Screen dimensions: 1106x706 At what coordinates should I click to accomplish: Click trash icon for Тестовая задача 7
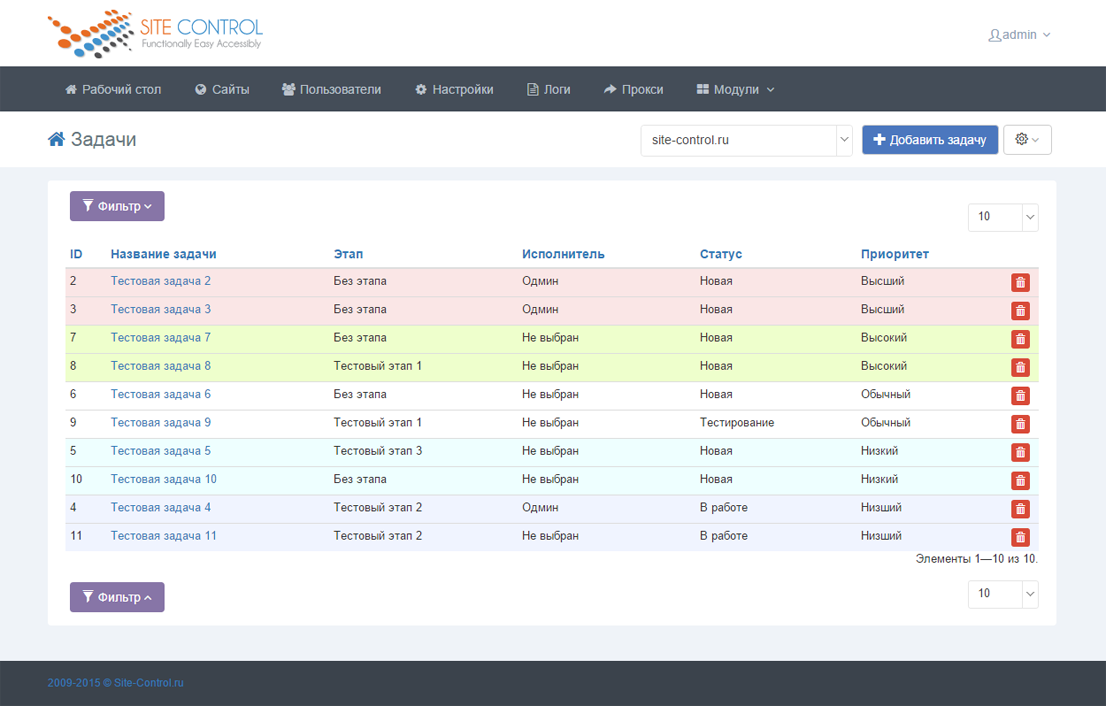click(1019, 339)
